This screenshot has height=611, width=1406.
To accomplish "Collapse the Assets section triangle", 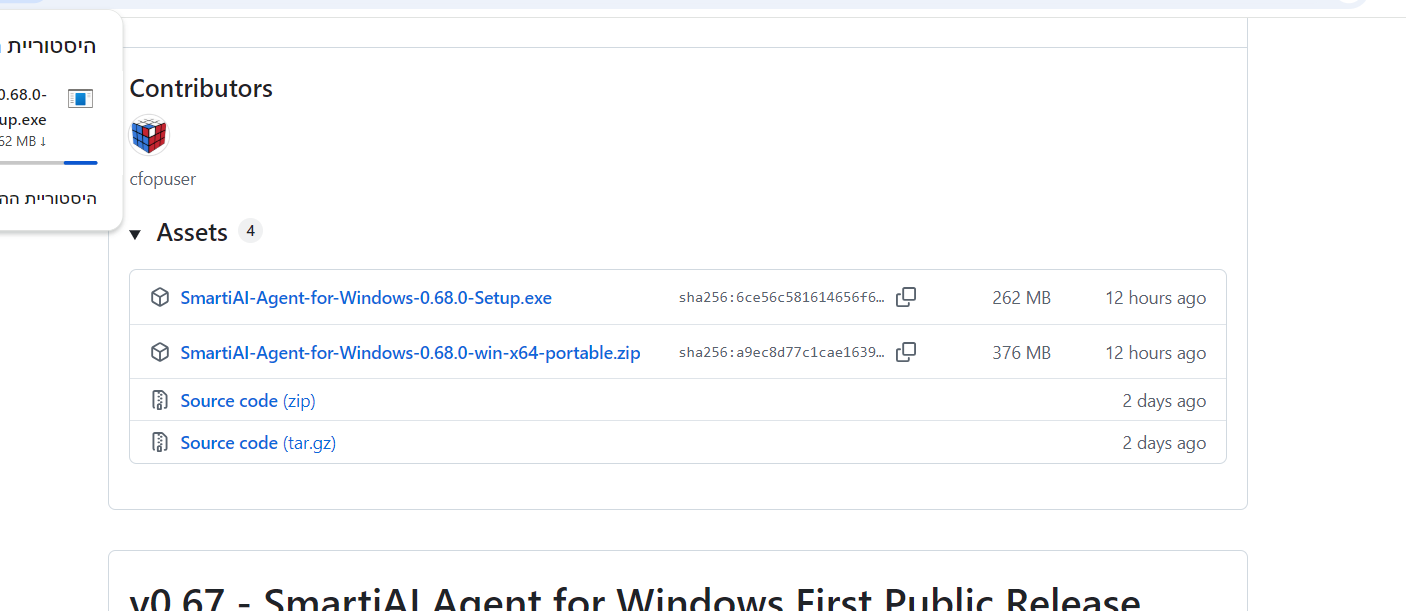I will pyautogui.click(x=135, y=234).
